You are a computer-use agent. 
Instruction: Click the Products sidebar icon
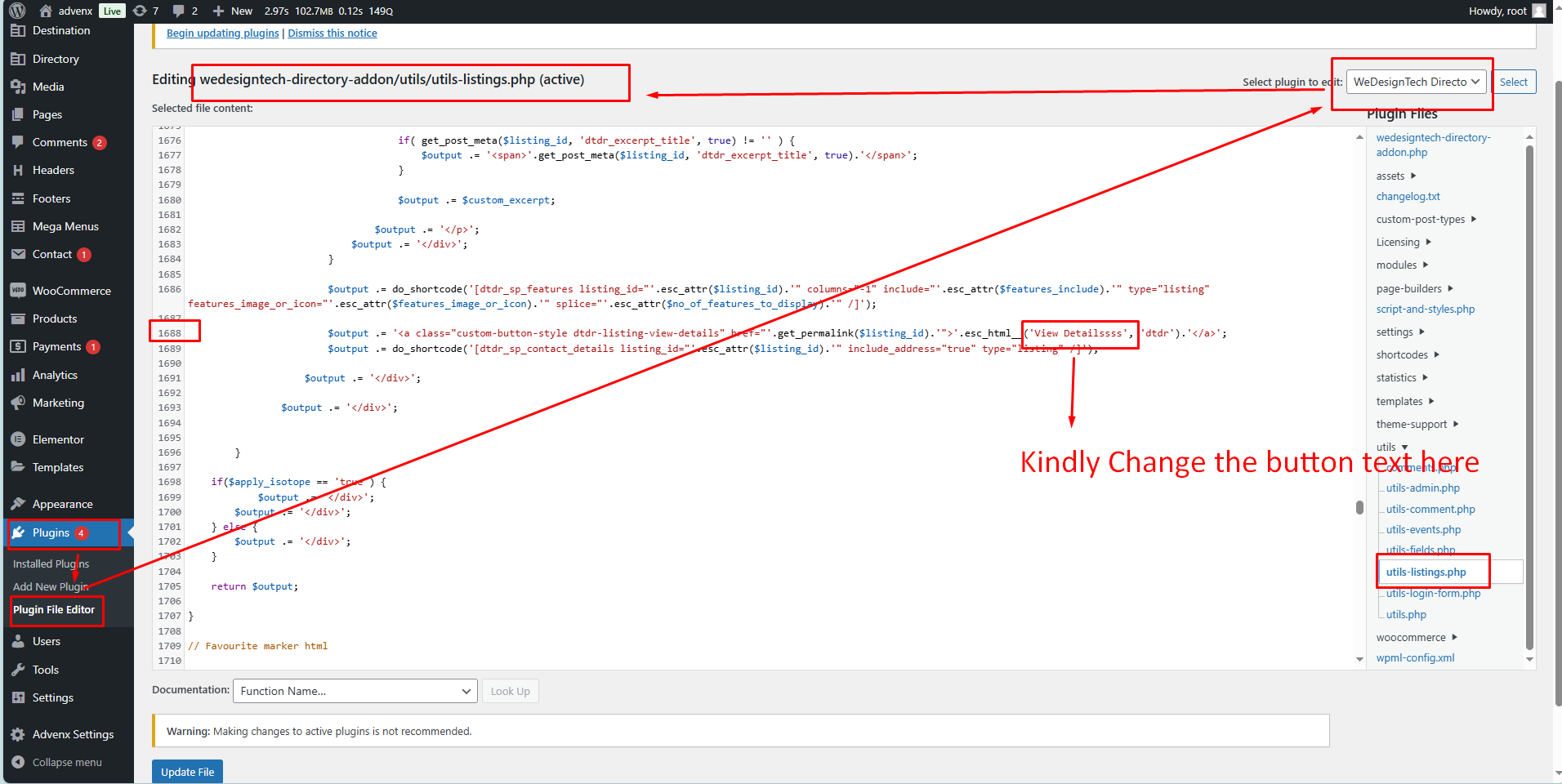tap(18, 318)
